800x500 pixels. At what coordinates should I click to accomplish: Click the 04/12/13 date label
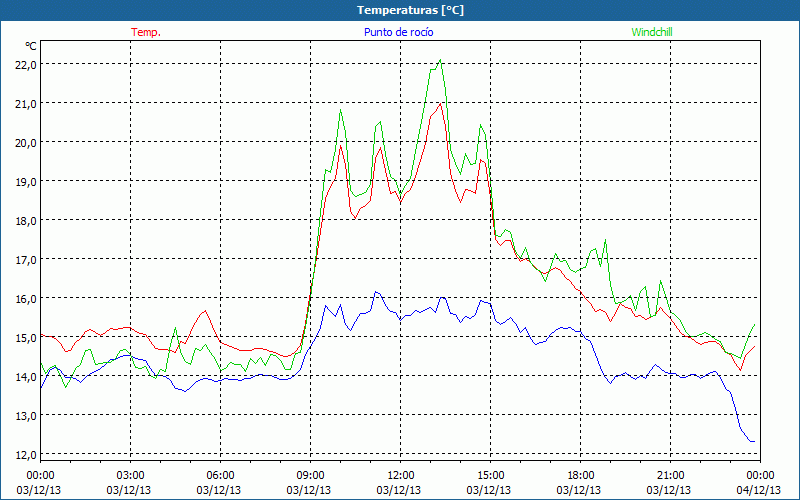click(759, 490)
